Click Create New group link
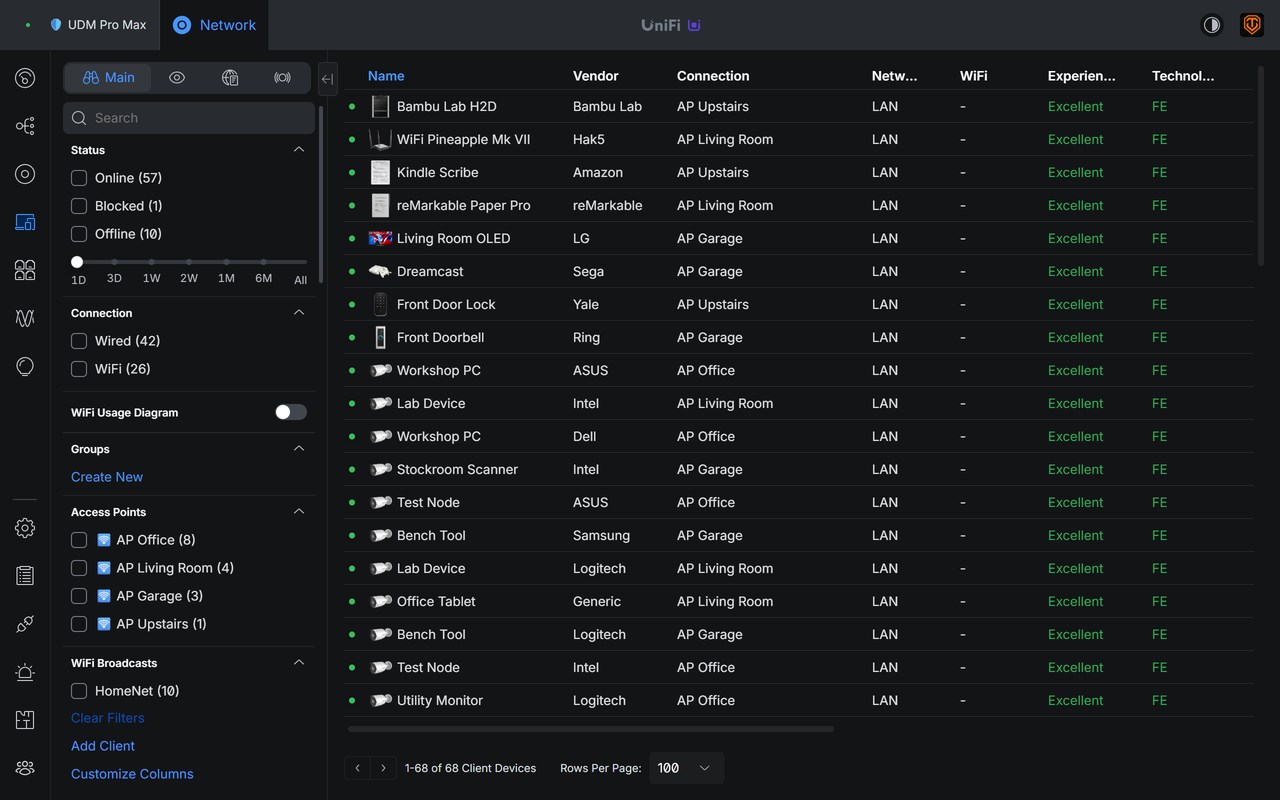The width and height of the screenshot is (1280, 800). [107, 477]
